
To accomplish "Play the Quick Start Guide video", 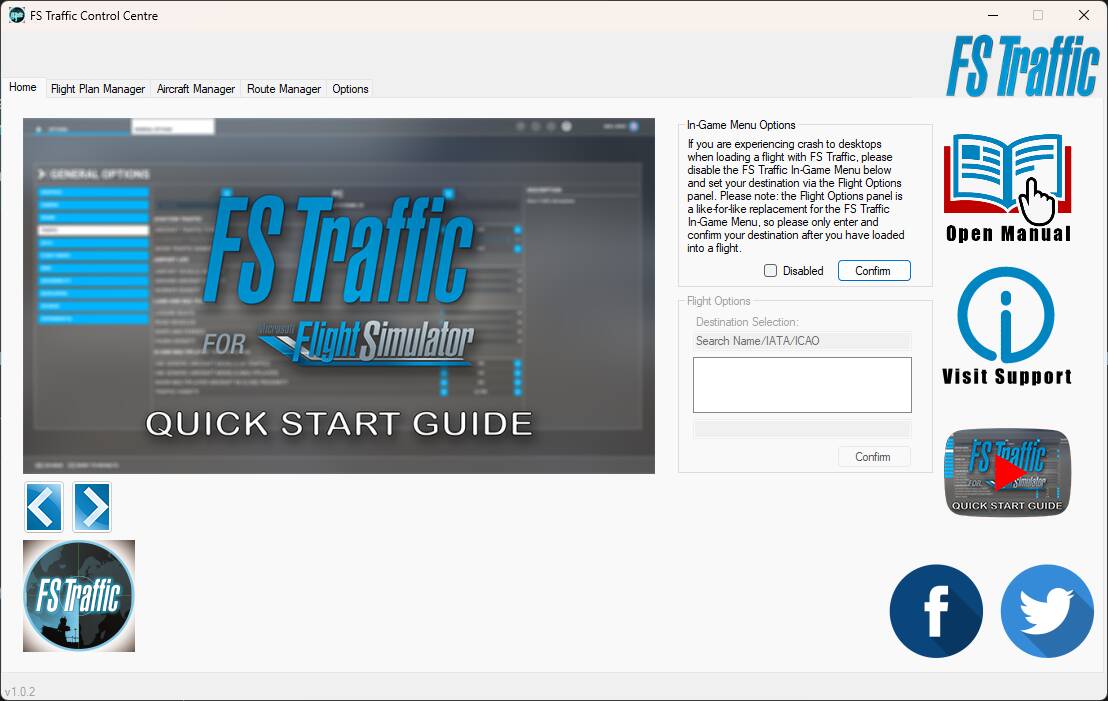I will [x=1006, y=470].
